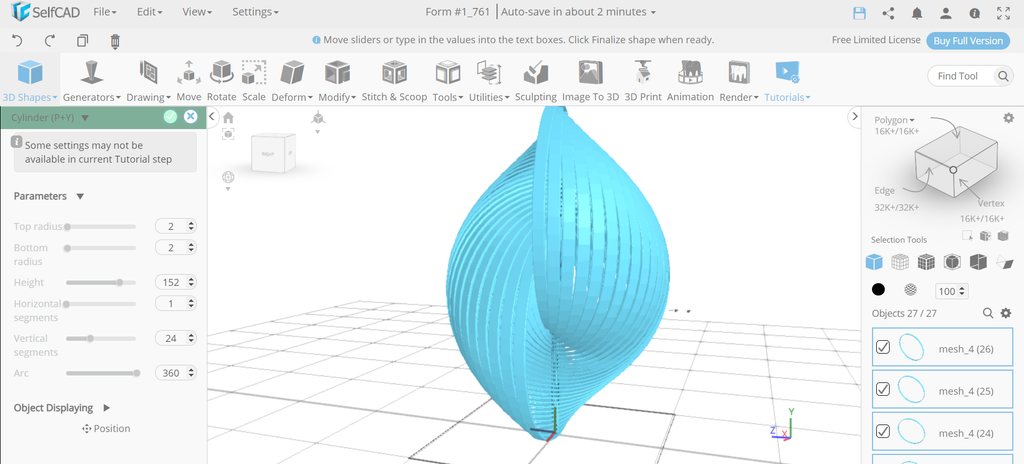
Task: Click the info help icon
Action: (x=974, y=13)
